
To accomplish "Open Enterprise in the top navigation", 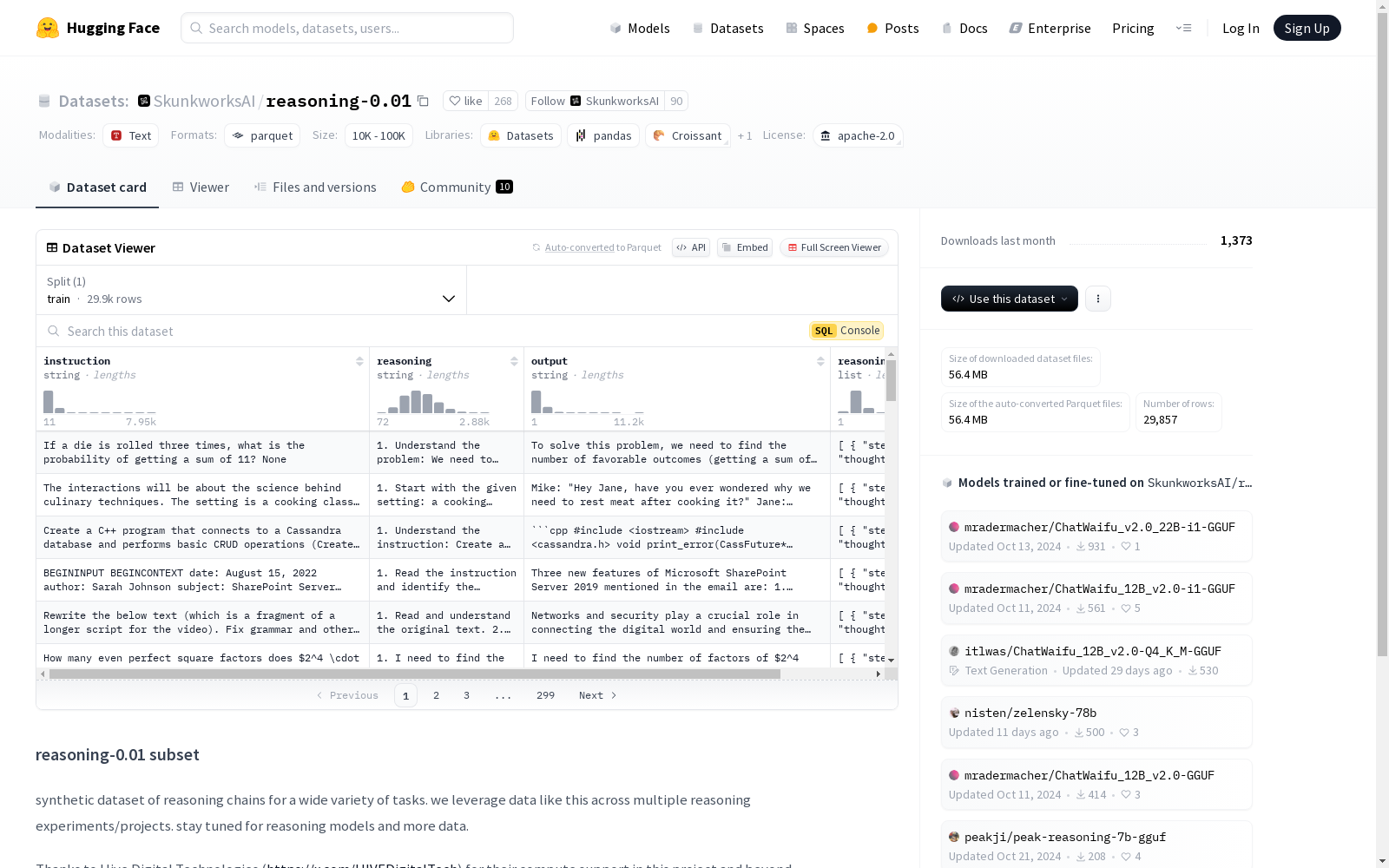I will 1050,28.
